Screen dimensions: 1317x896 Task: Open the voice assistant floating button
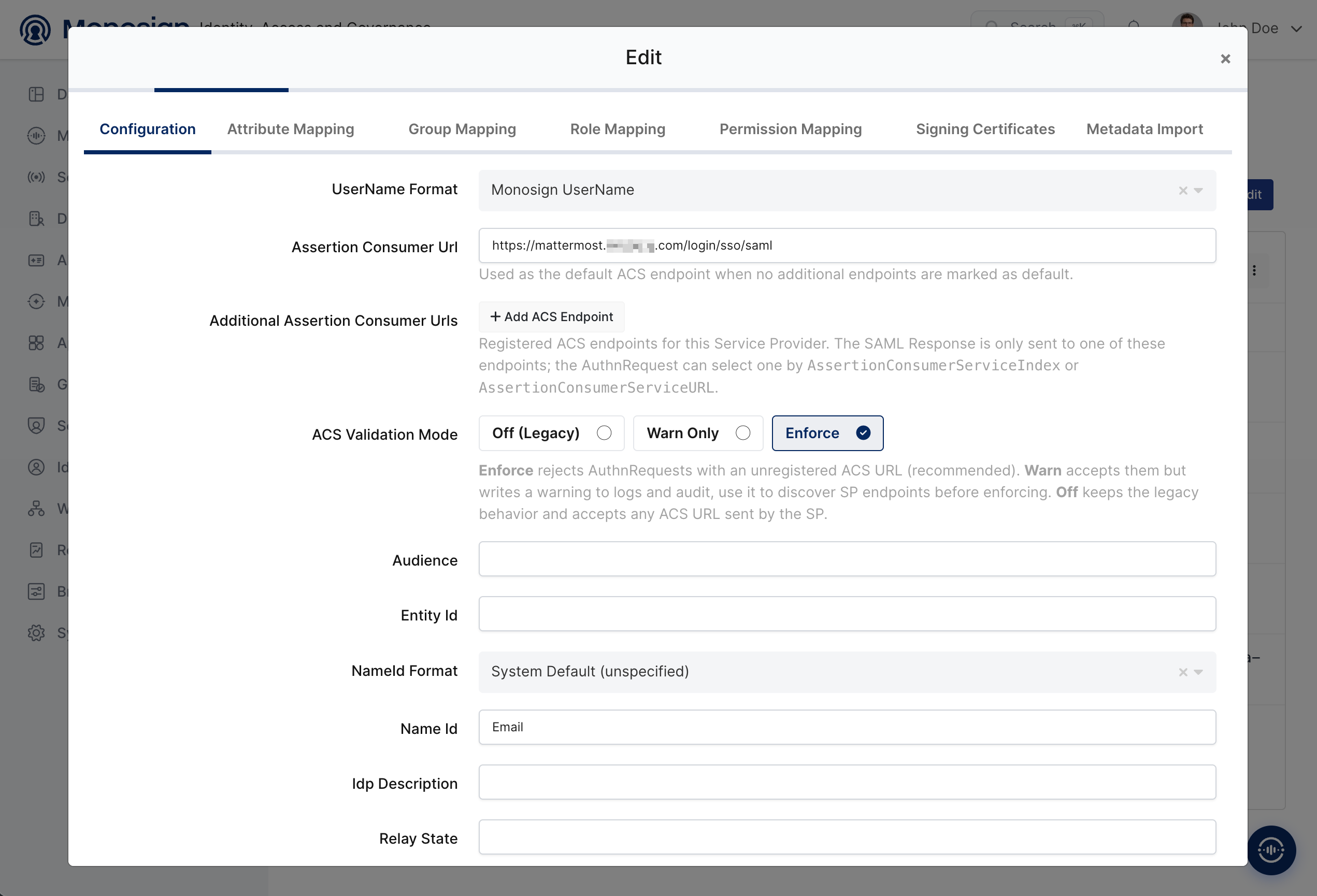click(1270, 850)
